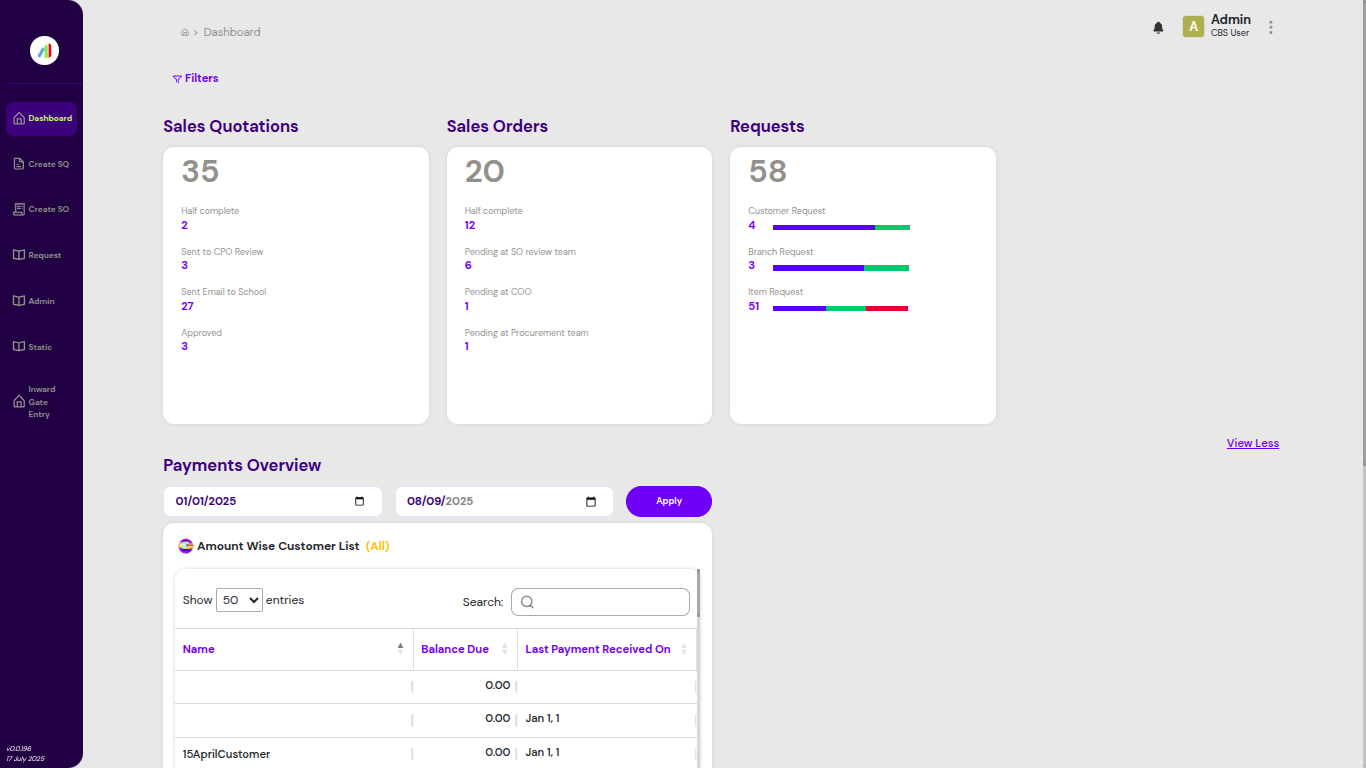Image resolution: width=1366 pixels, height=768 pixels.
Task: Click the Apply button for payment dates
Action: 668,501
